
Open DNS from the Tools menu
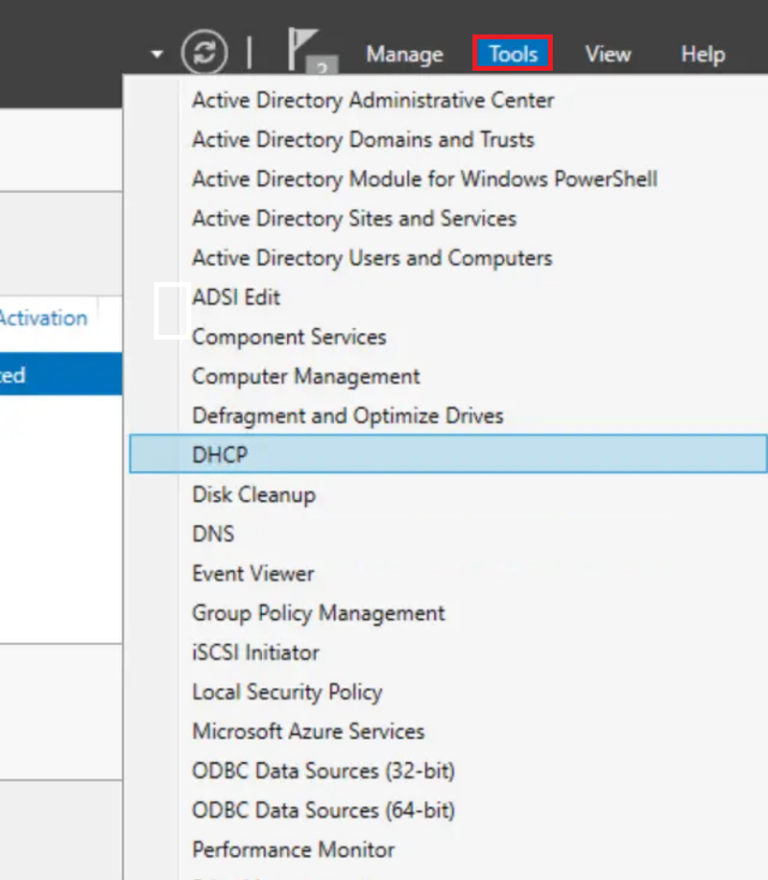click(x=212, y=533)
